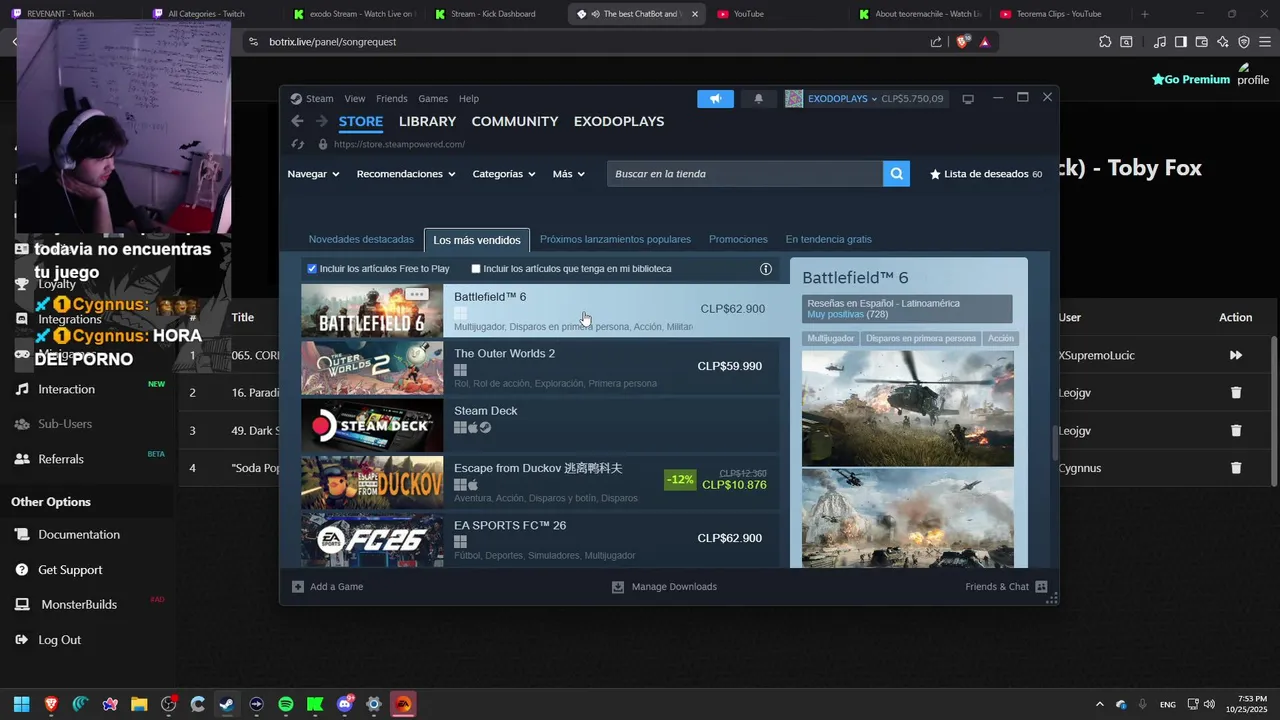Check Incluir artículos que tenga en mi biblioteca
This screenshot has height=720, width=1280.
click(476, 269)
